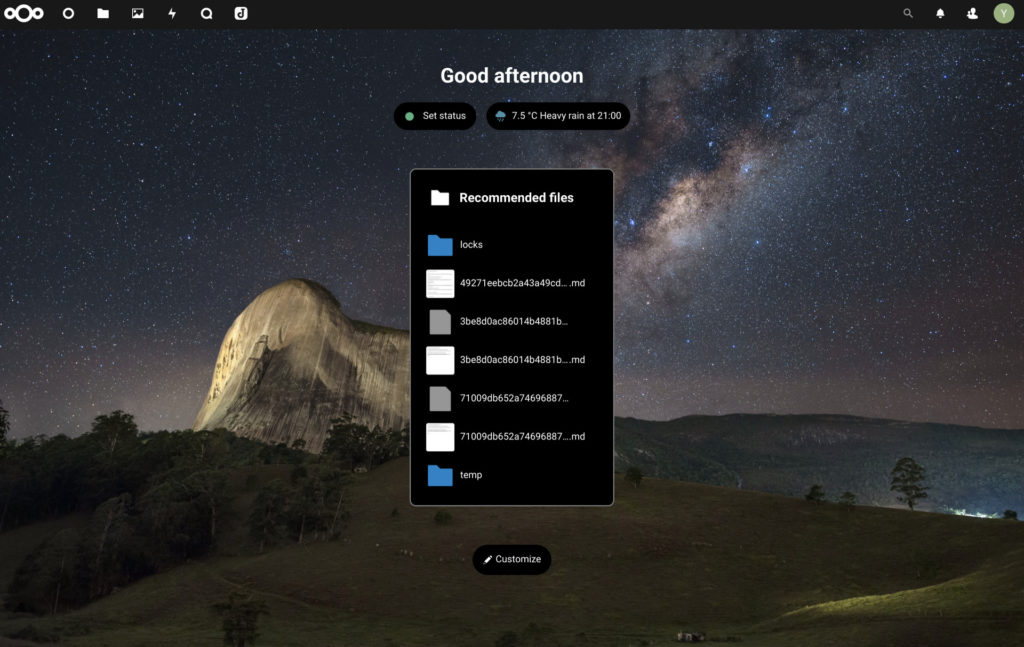Open the user avatar menu Y

tap(1004, 13)
